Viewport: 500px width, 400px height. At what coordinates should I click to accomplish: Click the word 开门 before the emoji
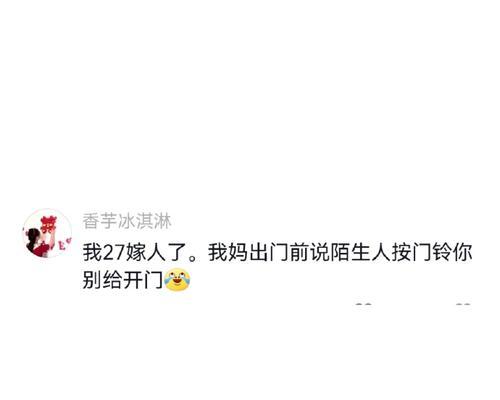(x=143, y=279)
